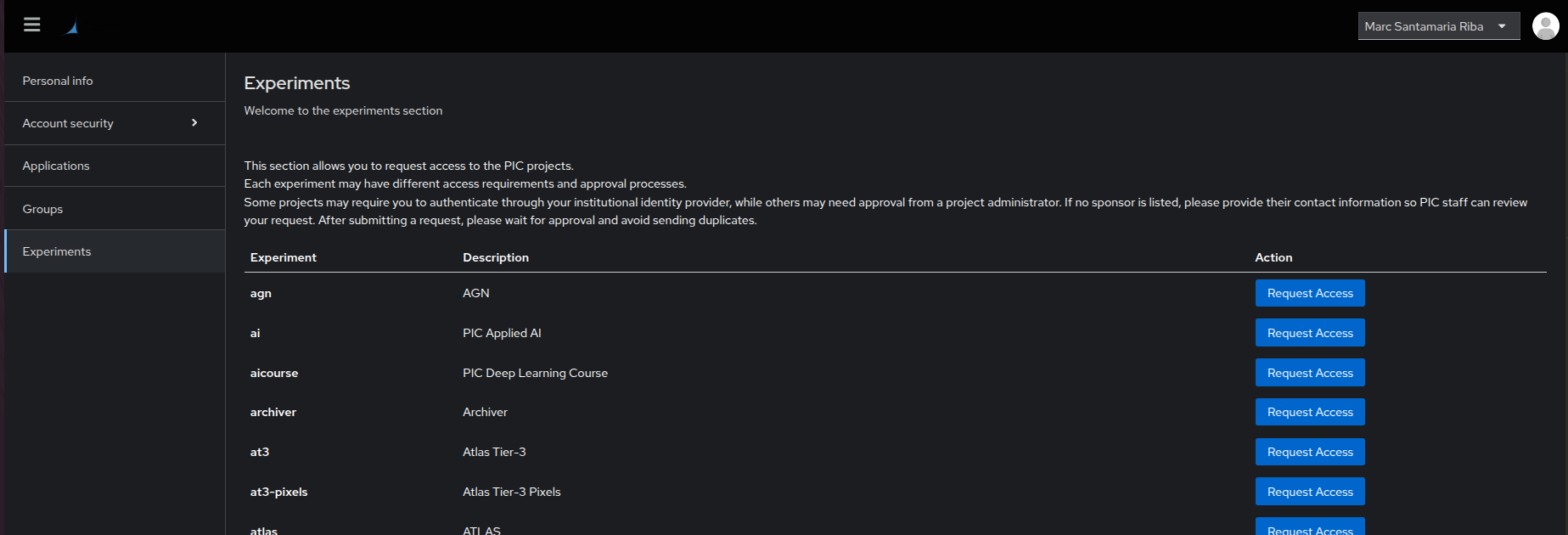This screenshot has width=1568, height=535.
Task: Open the hamburger navigation menu
Action: (x=32, y=25)
